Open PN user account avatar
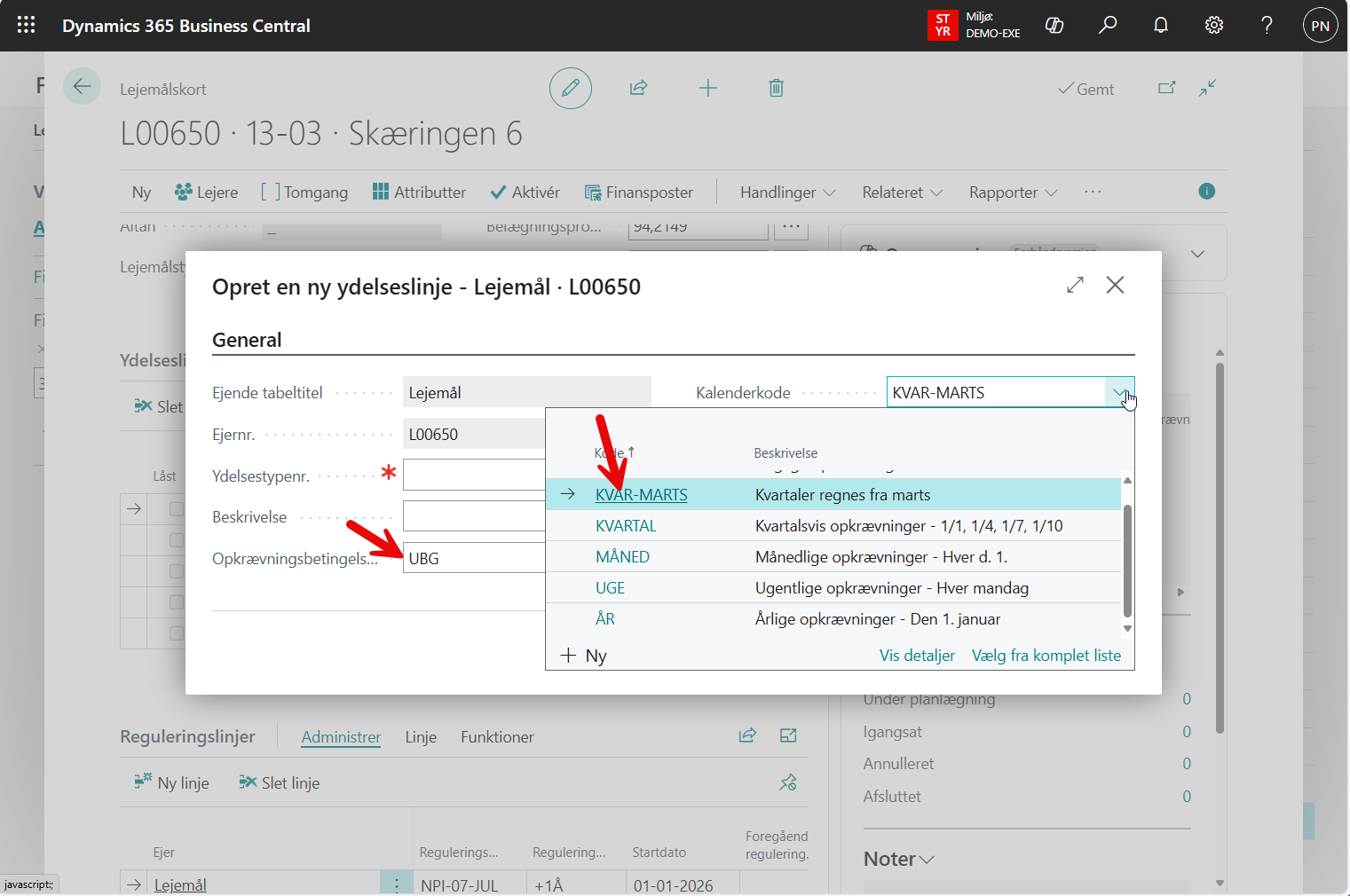 (x=1321, y=25)
